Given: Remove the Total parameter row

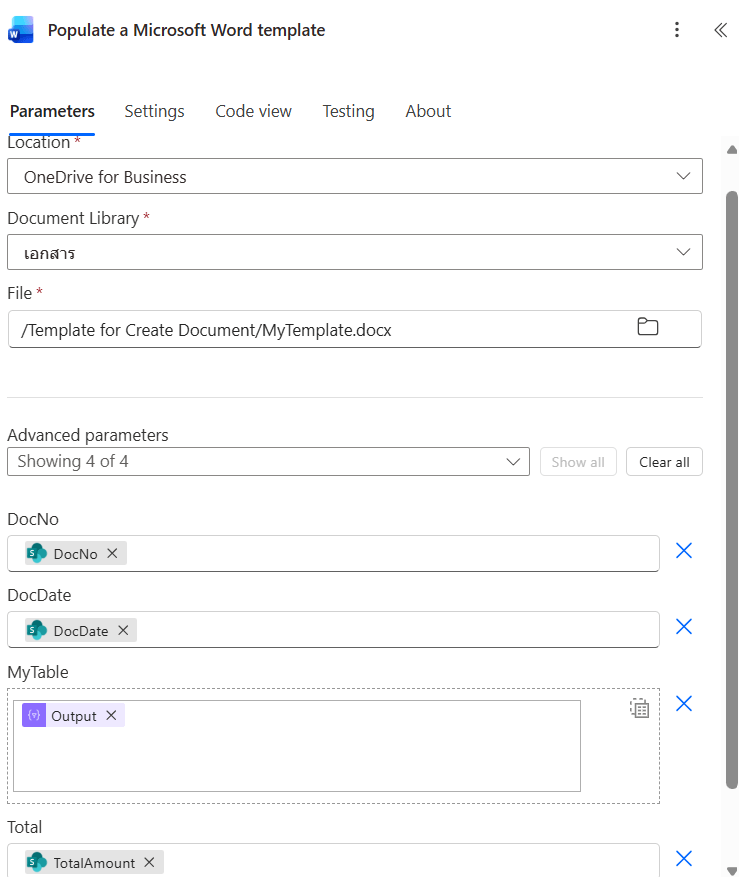Looking at the screenshot, I should tap(684, 858).
